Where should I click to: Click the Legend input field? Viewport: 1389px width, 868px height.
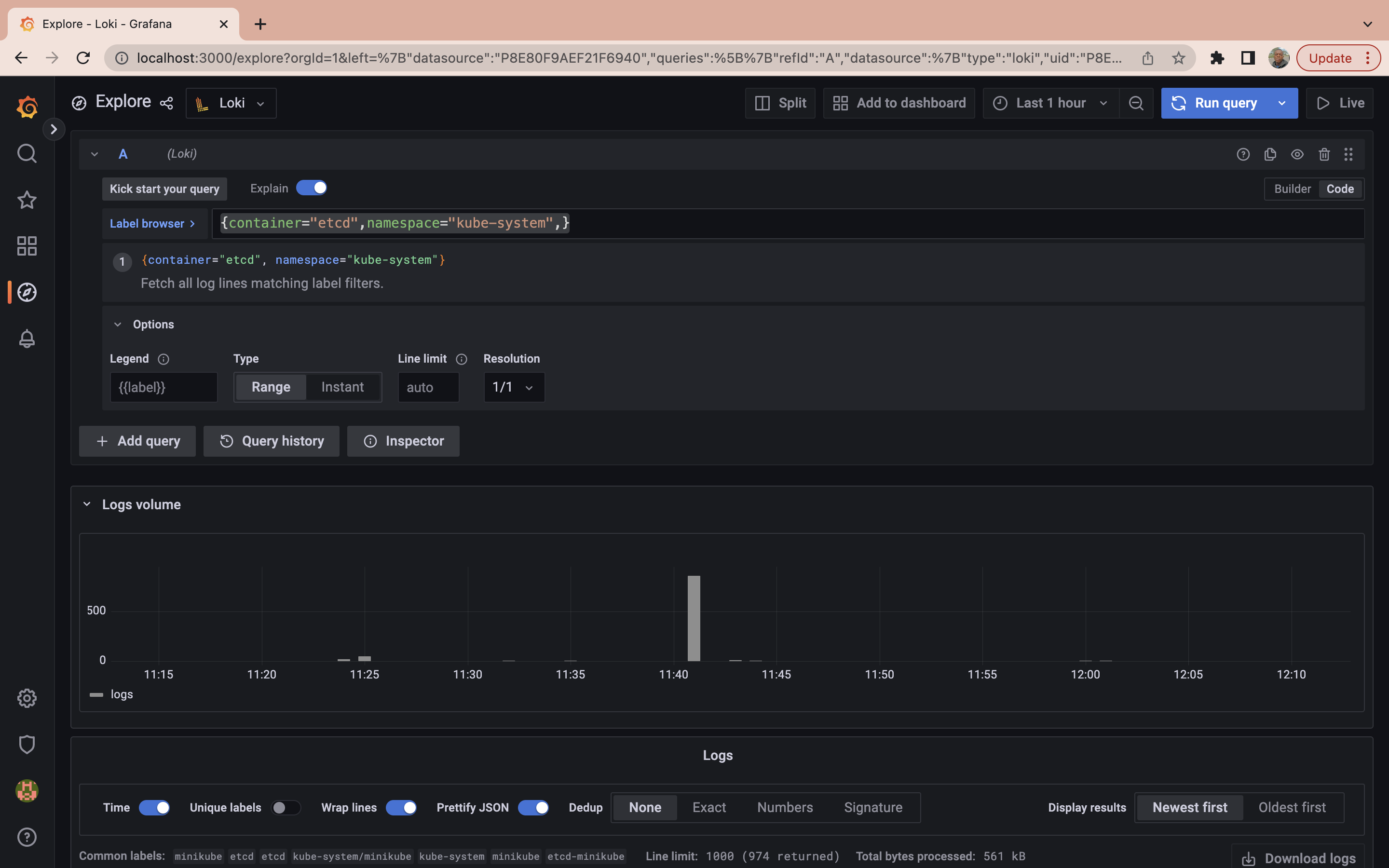(x=163, y=388)
